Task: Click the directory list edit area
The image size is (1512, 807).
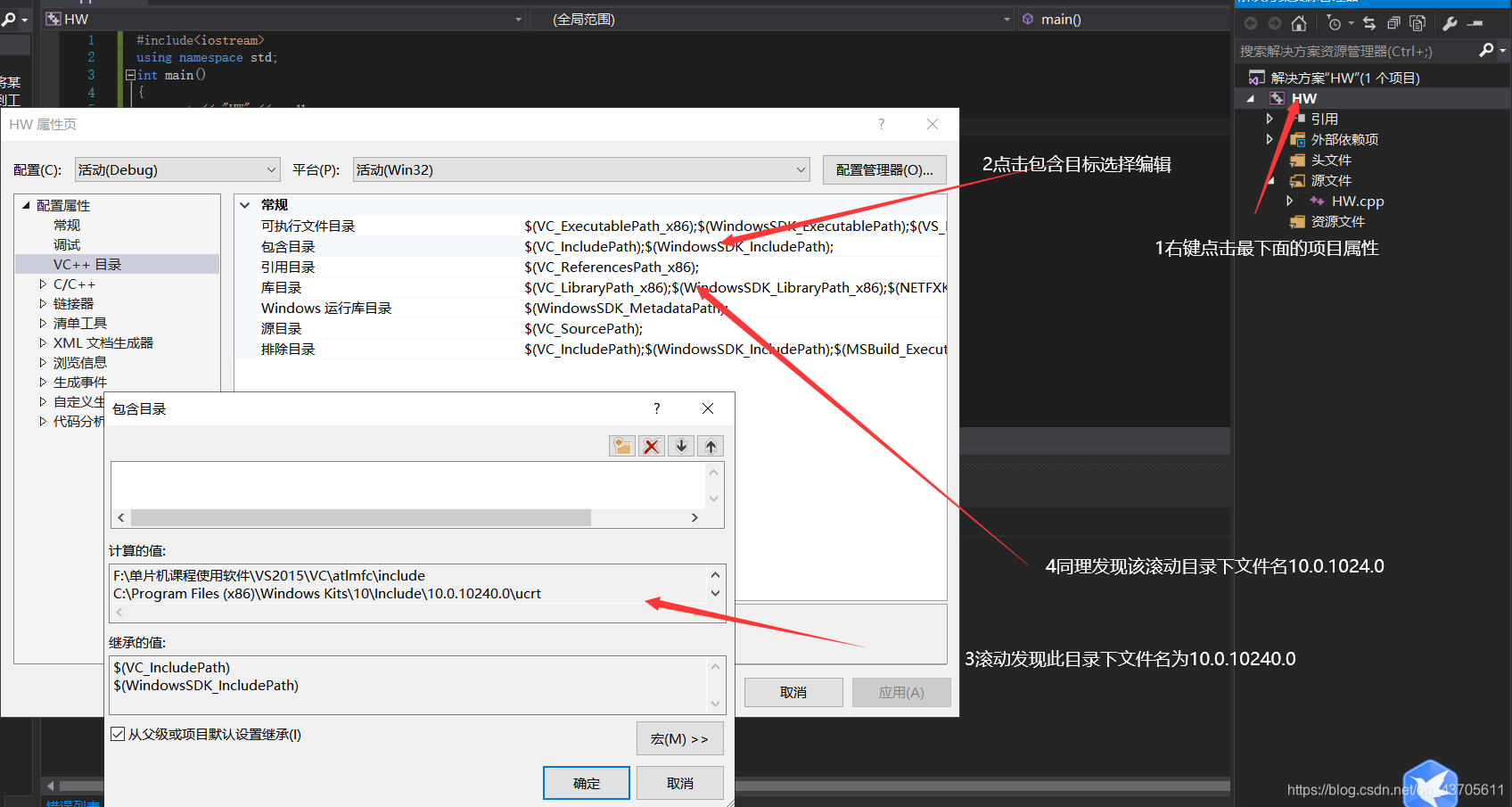Action: 408,485
